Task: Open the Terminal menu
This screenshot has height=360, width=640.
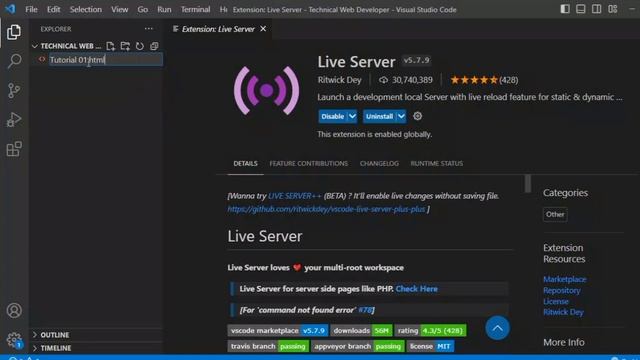Action: (x=196, y=9)
